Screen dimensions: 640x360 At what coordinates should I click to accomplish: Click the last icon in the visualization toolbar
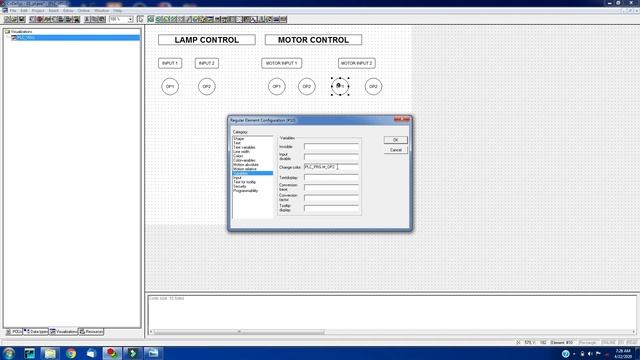(x=284, y=20)
